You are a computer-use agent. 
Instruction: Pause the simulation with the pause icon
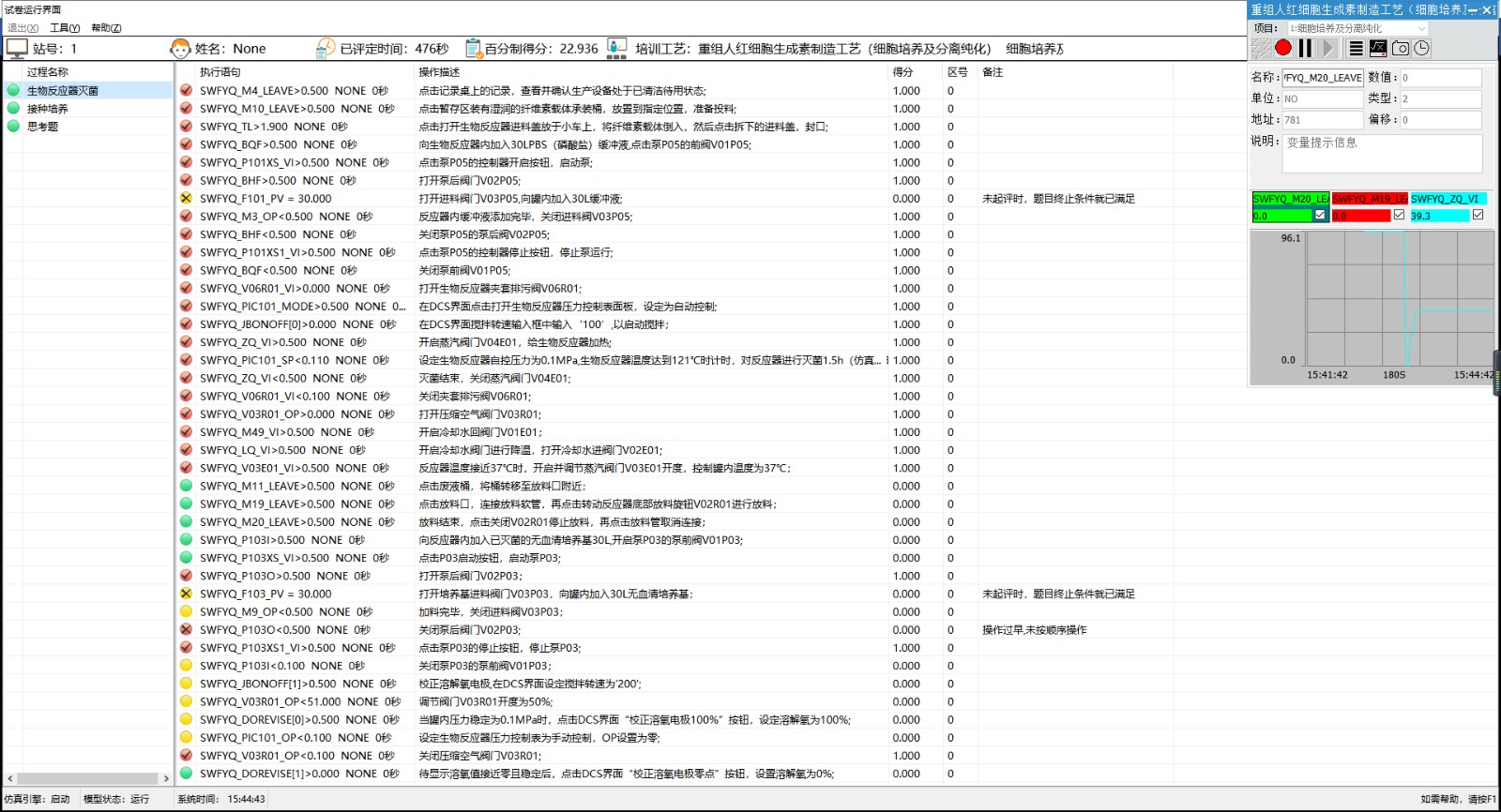coord(1305,48)
